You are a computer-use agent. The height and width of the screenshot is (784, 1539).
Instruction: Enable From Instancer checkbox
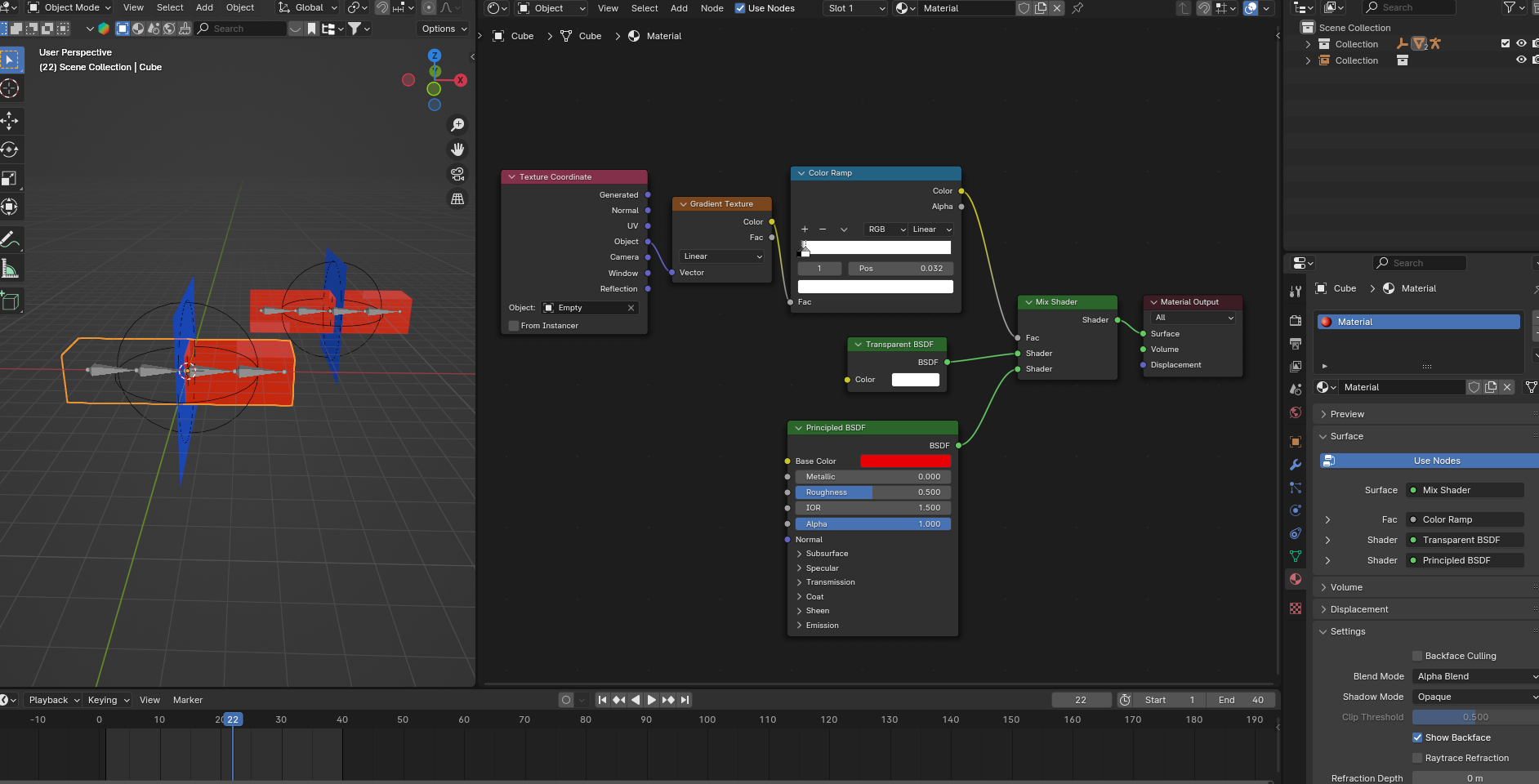coord(514,326)
